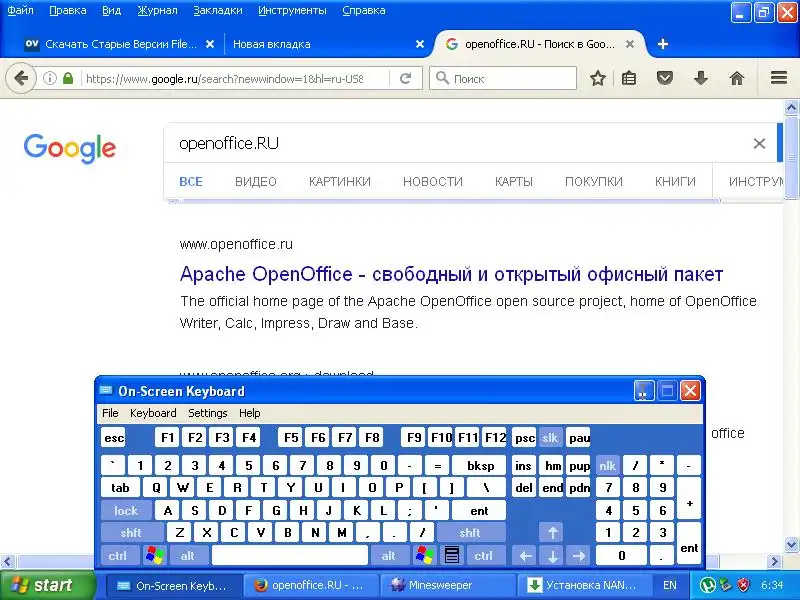Image resolution: width=800 pixels, height=600 pixels.
Task: Open On-Screen Keyboard Settings menu
Action: (208, 413)
